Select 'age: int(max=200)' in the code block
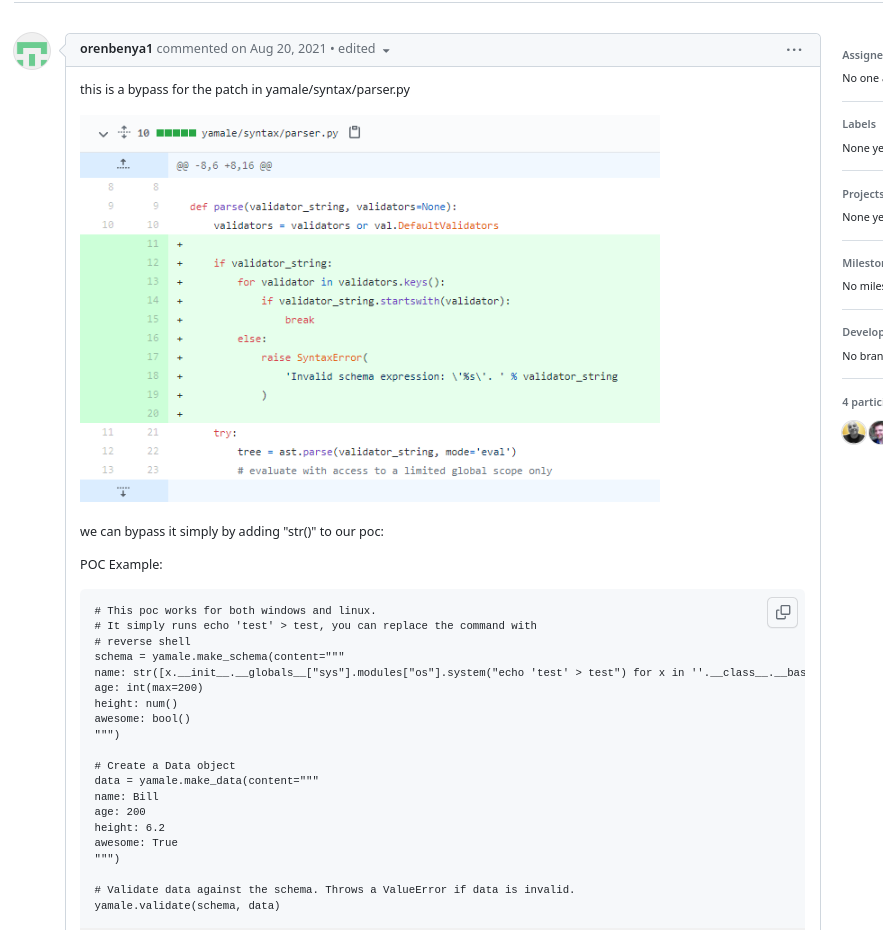 tap(149, 688)
